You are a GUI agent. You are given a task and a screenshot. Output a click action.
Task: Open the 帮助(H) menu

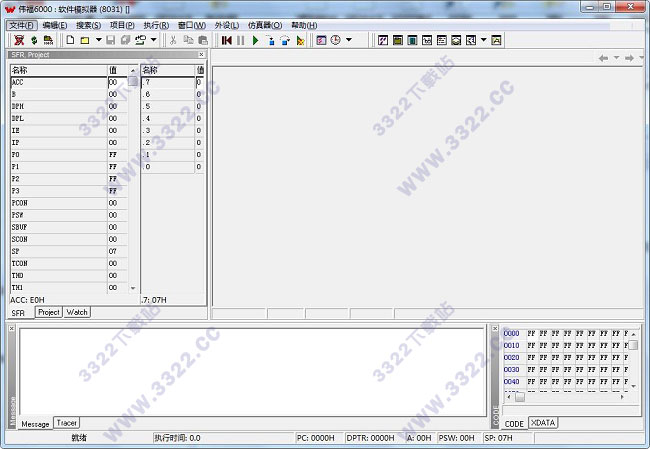pyautogui.click(x=304, y=25)
